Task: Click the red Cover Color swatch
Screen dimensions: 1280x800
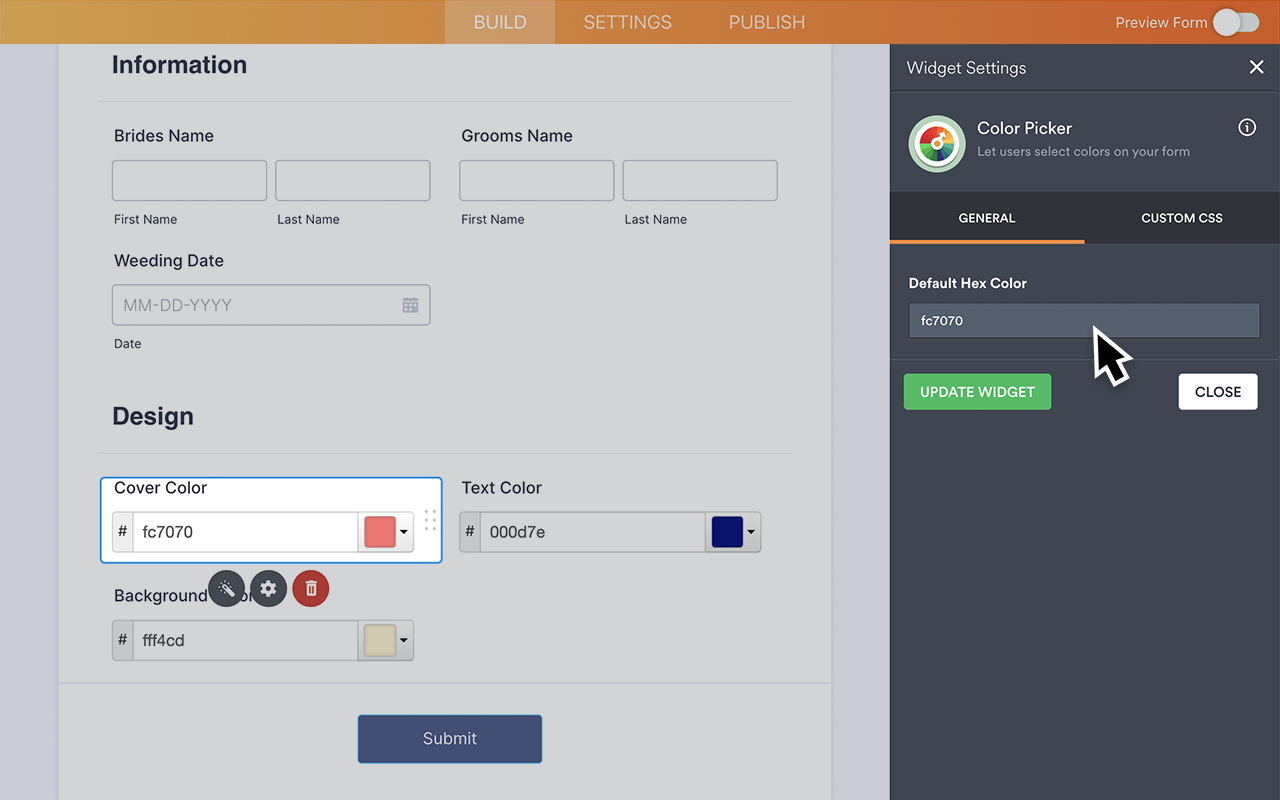Action: (x=383, y=532)
